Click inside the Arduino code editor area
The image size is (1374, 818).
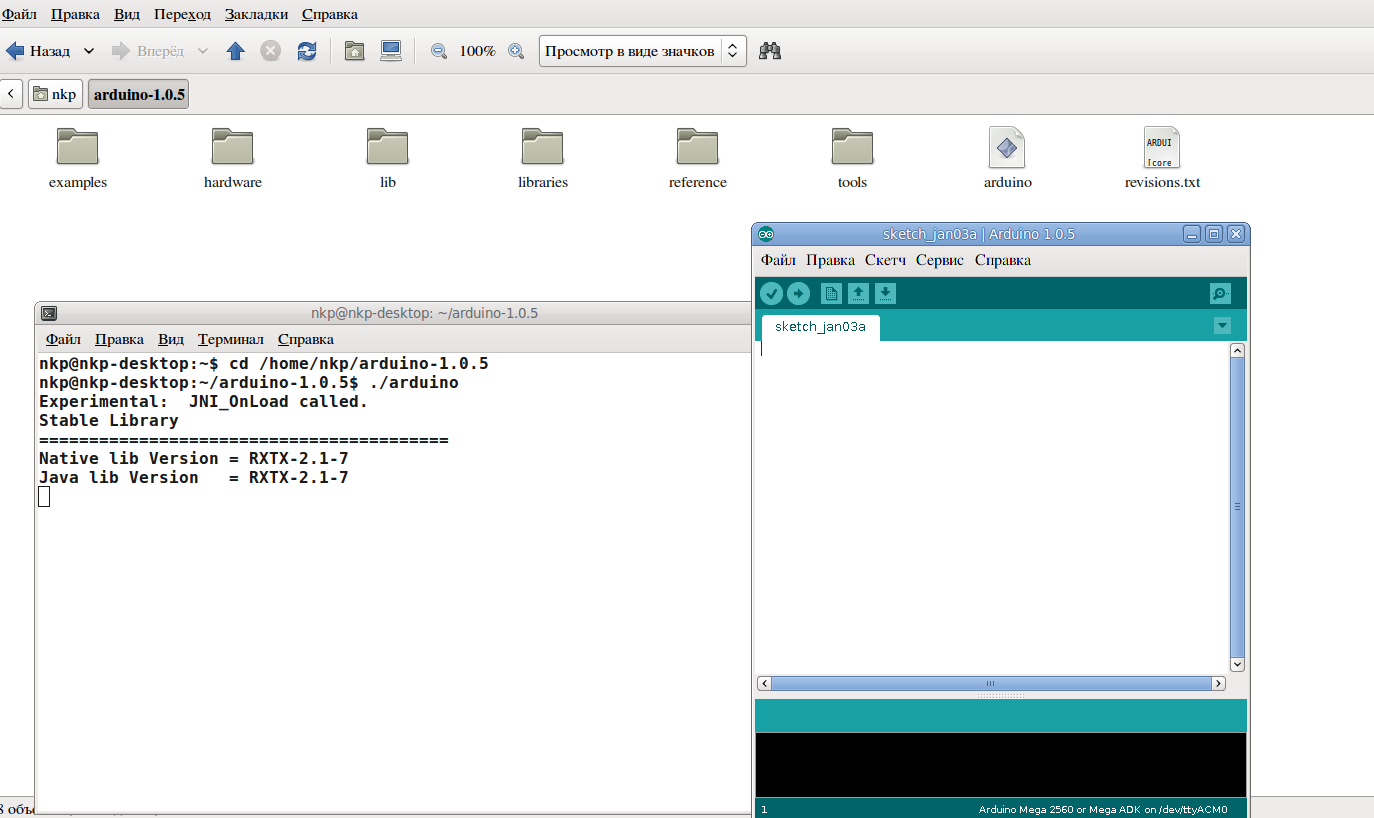[x=992, y=508]
